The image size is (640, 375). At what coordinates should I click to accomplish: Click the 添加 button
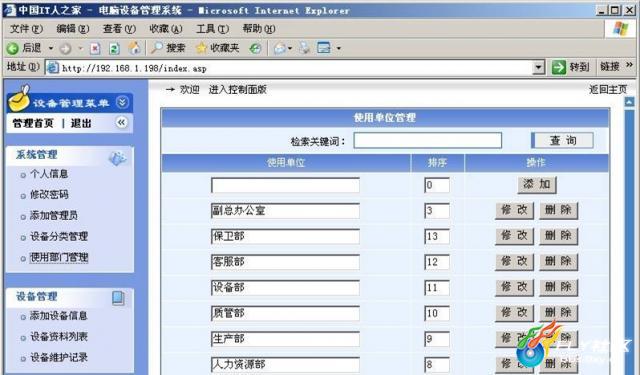point(537,184)
